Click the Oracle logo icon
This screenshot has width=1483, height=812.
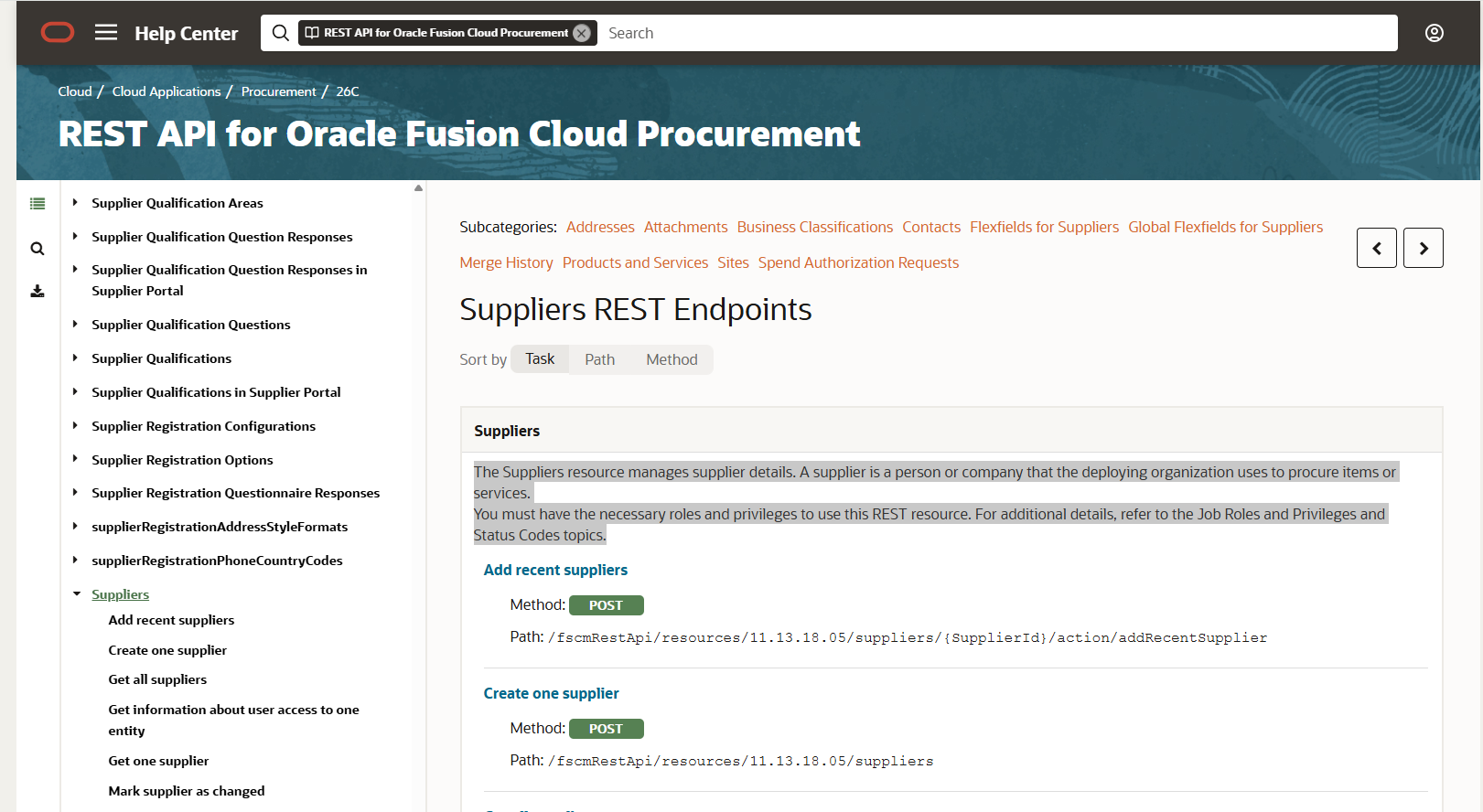click(x=58, y=33)
